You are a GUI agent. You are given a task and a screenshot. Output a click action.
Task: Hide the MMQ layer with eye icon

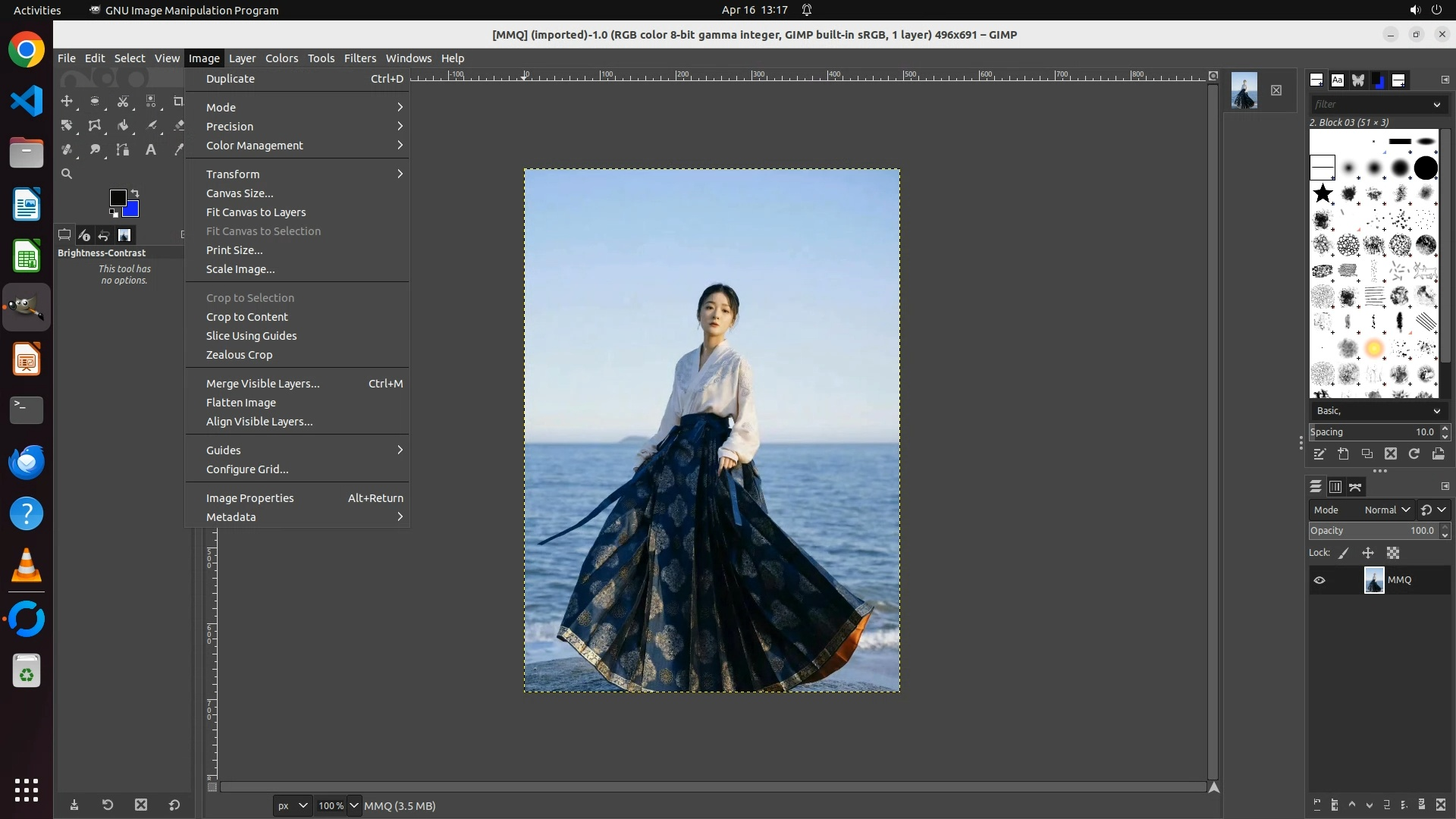pyautogui.click(x=1319, y=580)
